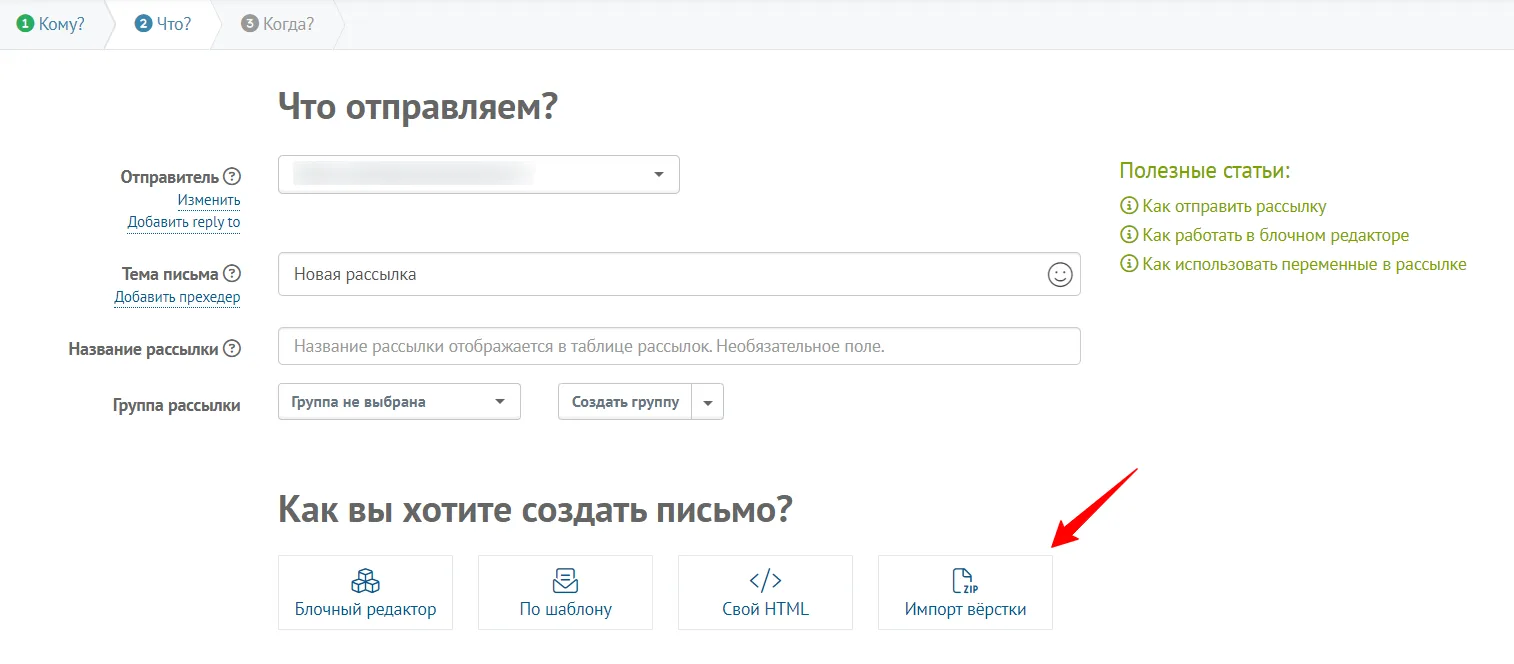Go to Когда? step tab
The image size is (1514, 664).
[x=278, y=24]
